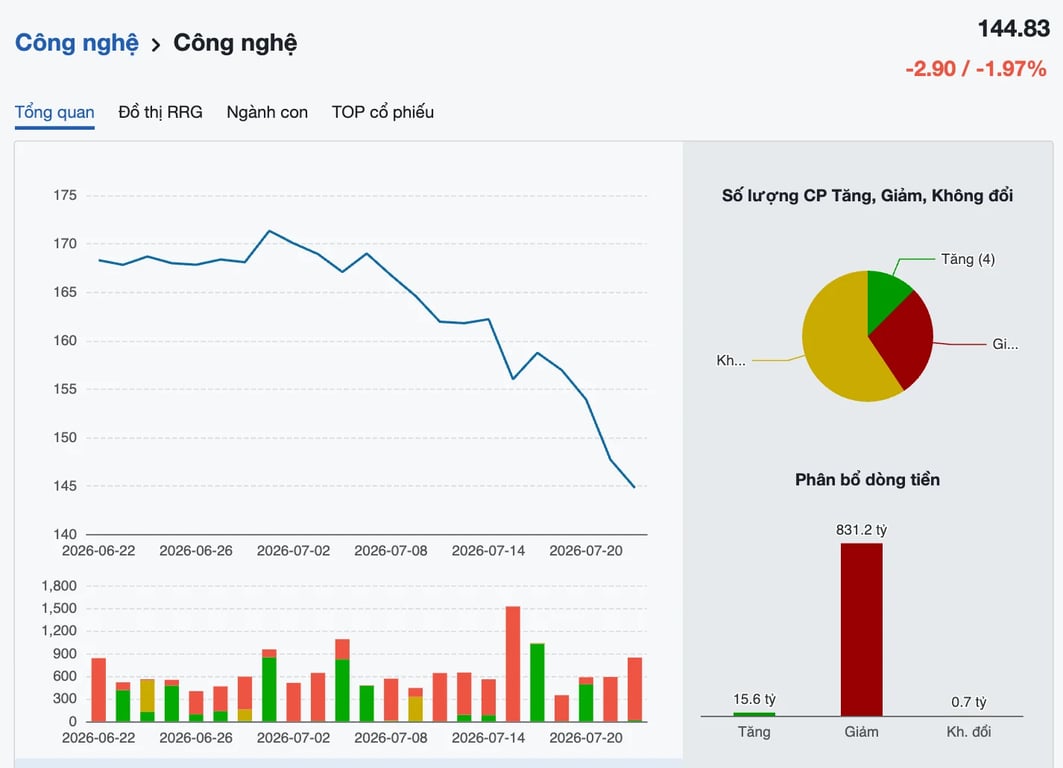Switch to Đồ thị RRG tab
This screenshot has height=768, width=1063.
pos(160,112)
